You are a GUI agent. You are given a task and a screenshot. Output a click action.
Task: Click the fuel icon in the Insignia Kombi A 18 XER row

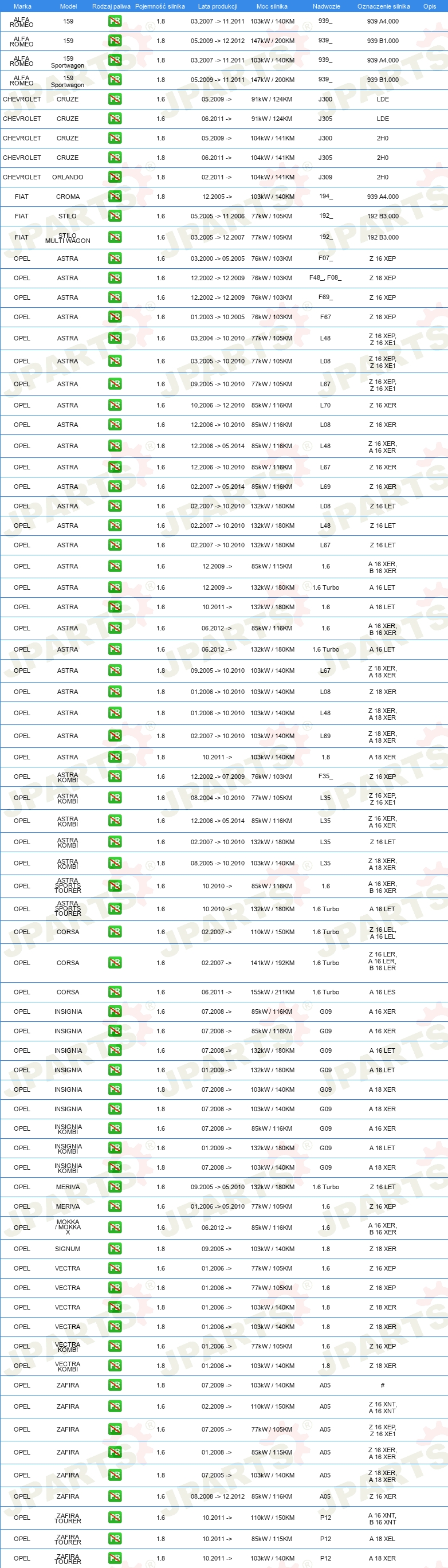click(x=115, y=1167)
